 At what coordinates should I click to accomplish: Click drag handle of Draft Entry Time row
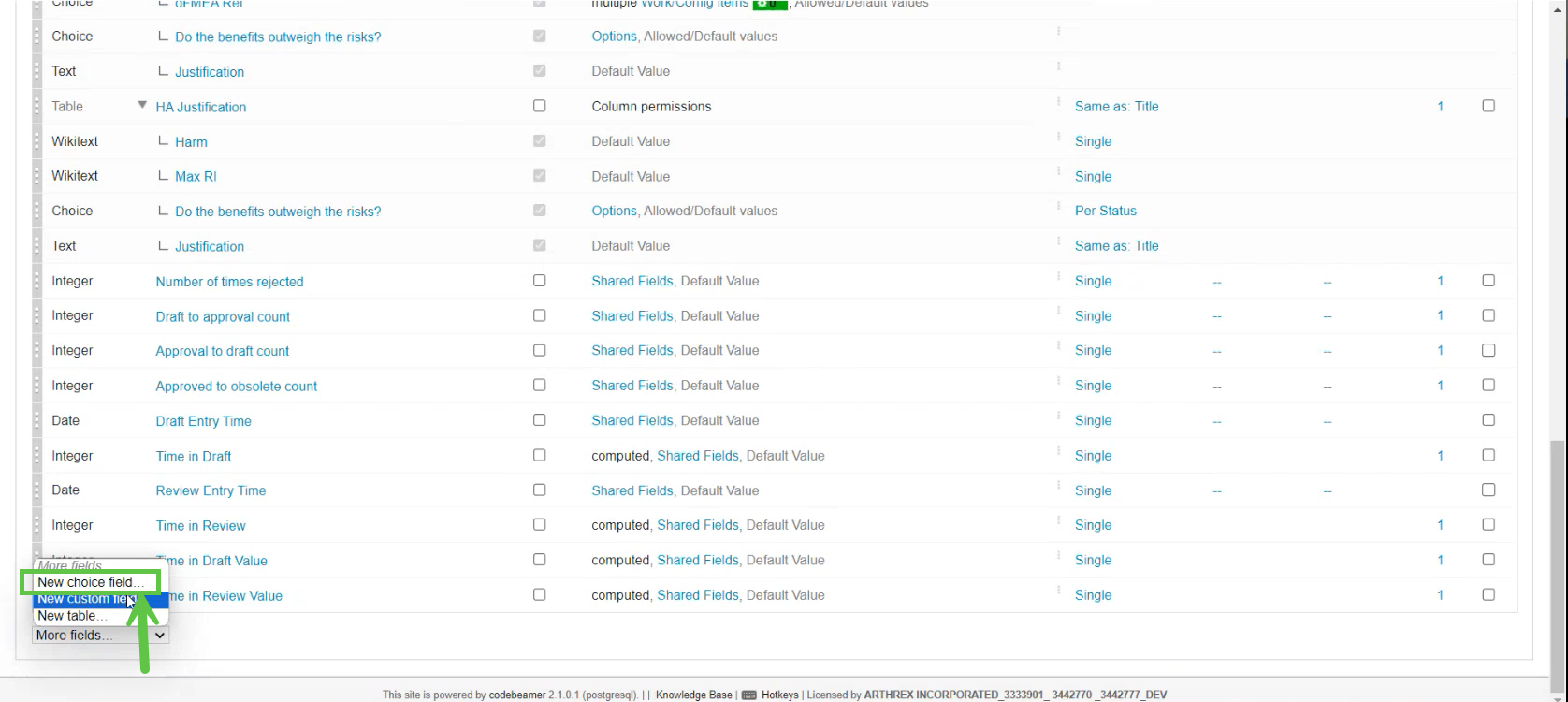click(x=37, y=421)
